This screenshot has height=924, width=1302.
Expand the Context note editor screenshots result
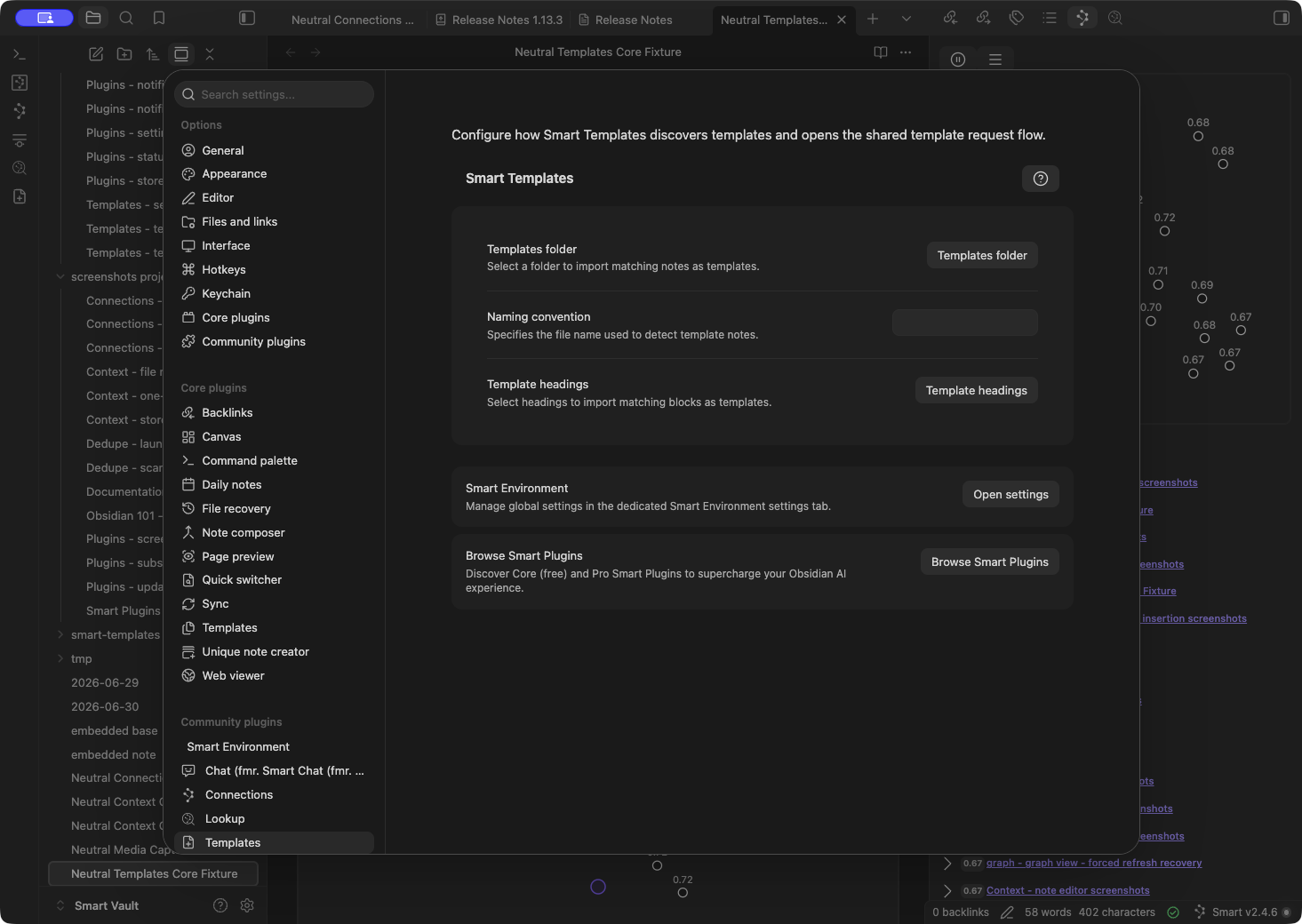(x=947, y=890)
